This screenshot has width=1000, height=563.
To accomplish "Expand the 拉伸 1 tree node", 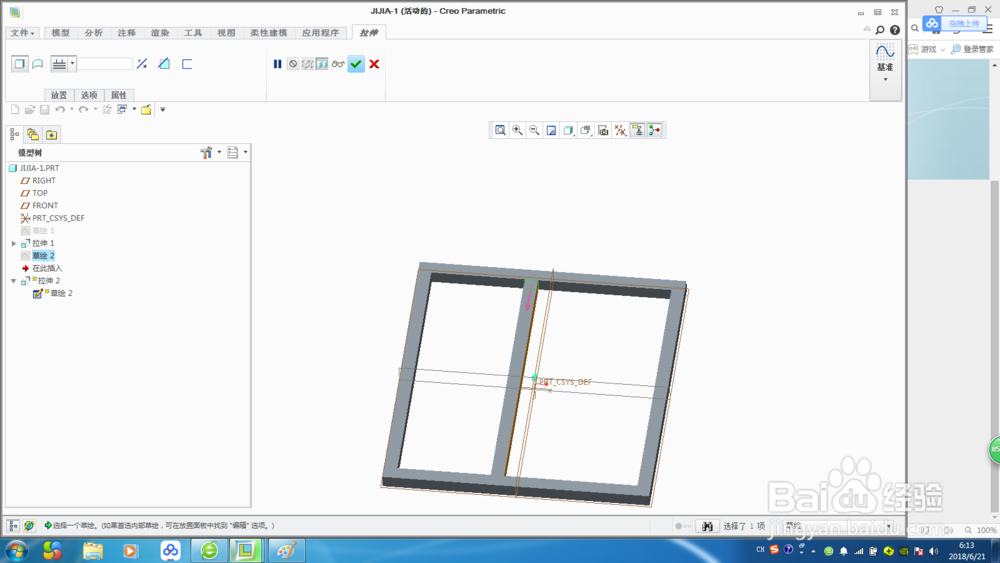I will pyautogui.click(x=14, y=244).
